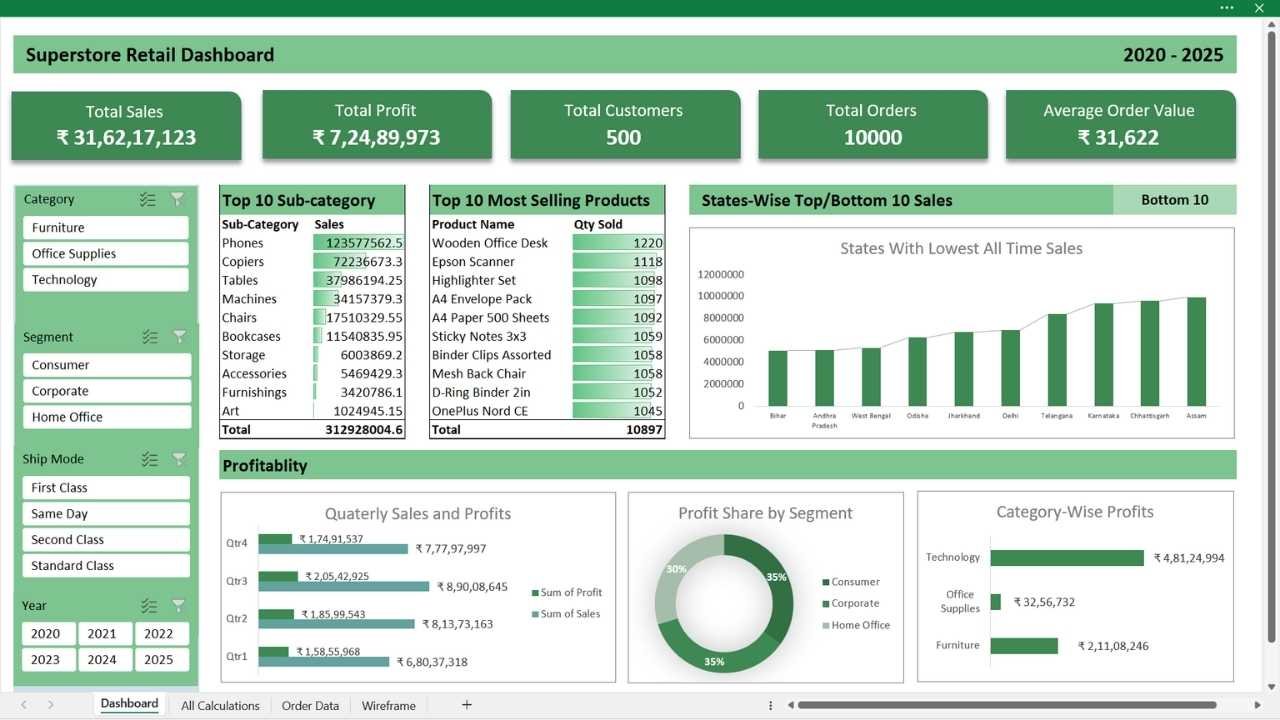1280x720 pixels.
Task: Select the Wooden Office Desk product cell
Action: (501, 243)
